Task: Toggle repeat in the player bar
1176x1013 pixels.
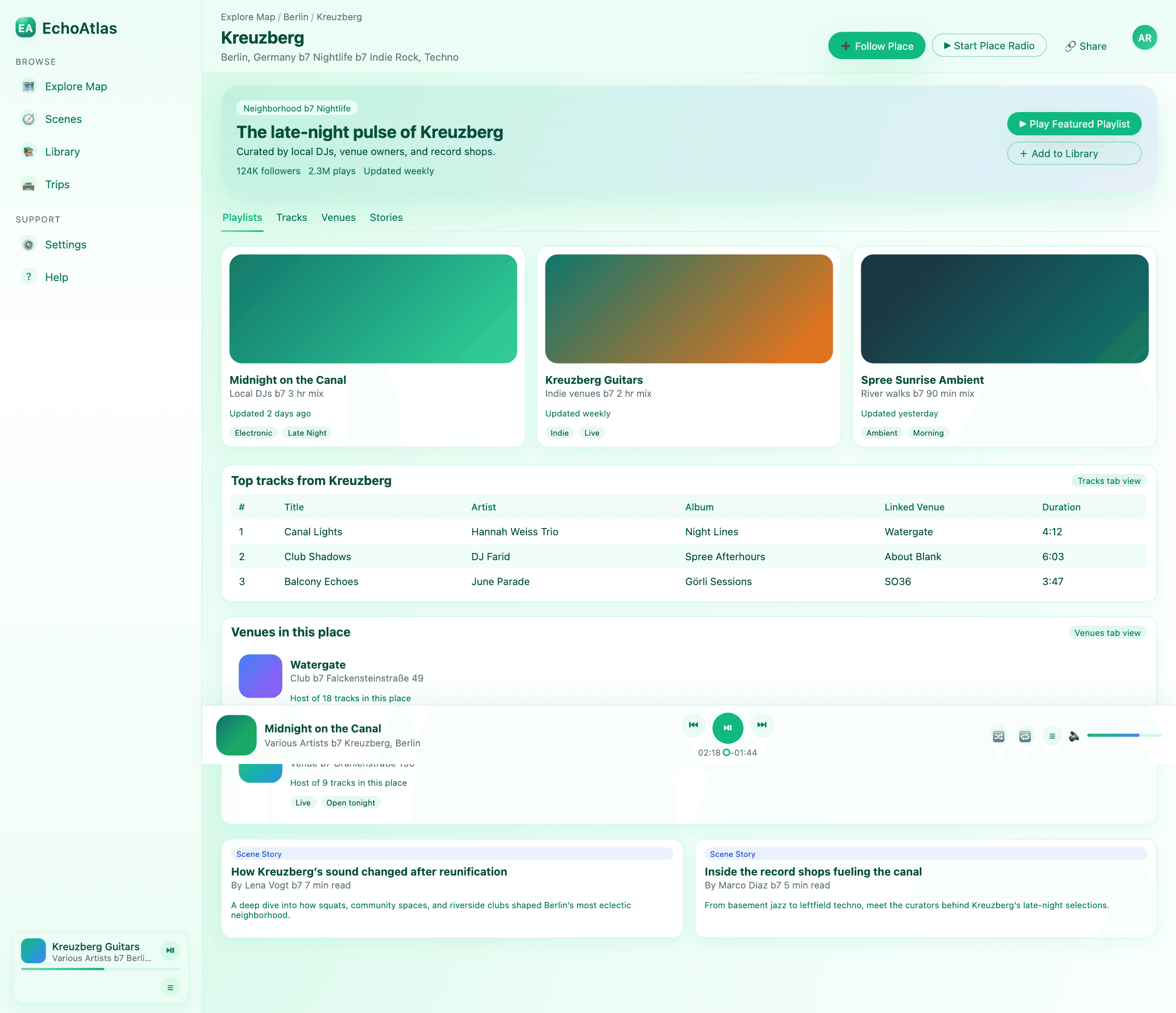Action: (x=1025, y=736)
